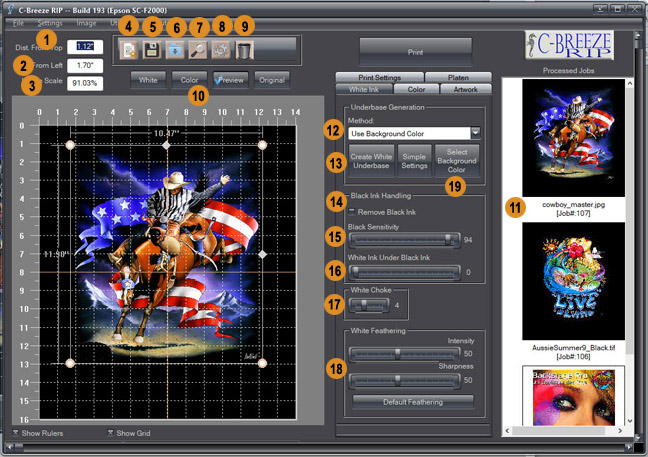Screen dimensions: 648x457
Task: Click the large Print button
Action: click(x=415, y=52)
